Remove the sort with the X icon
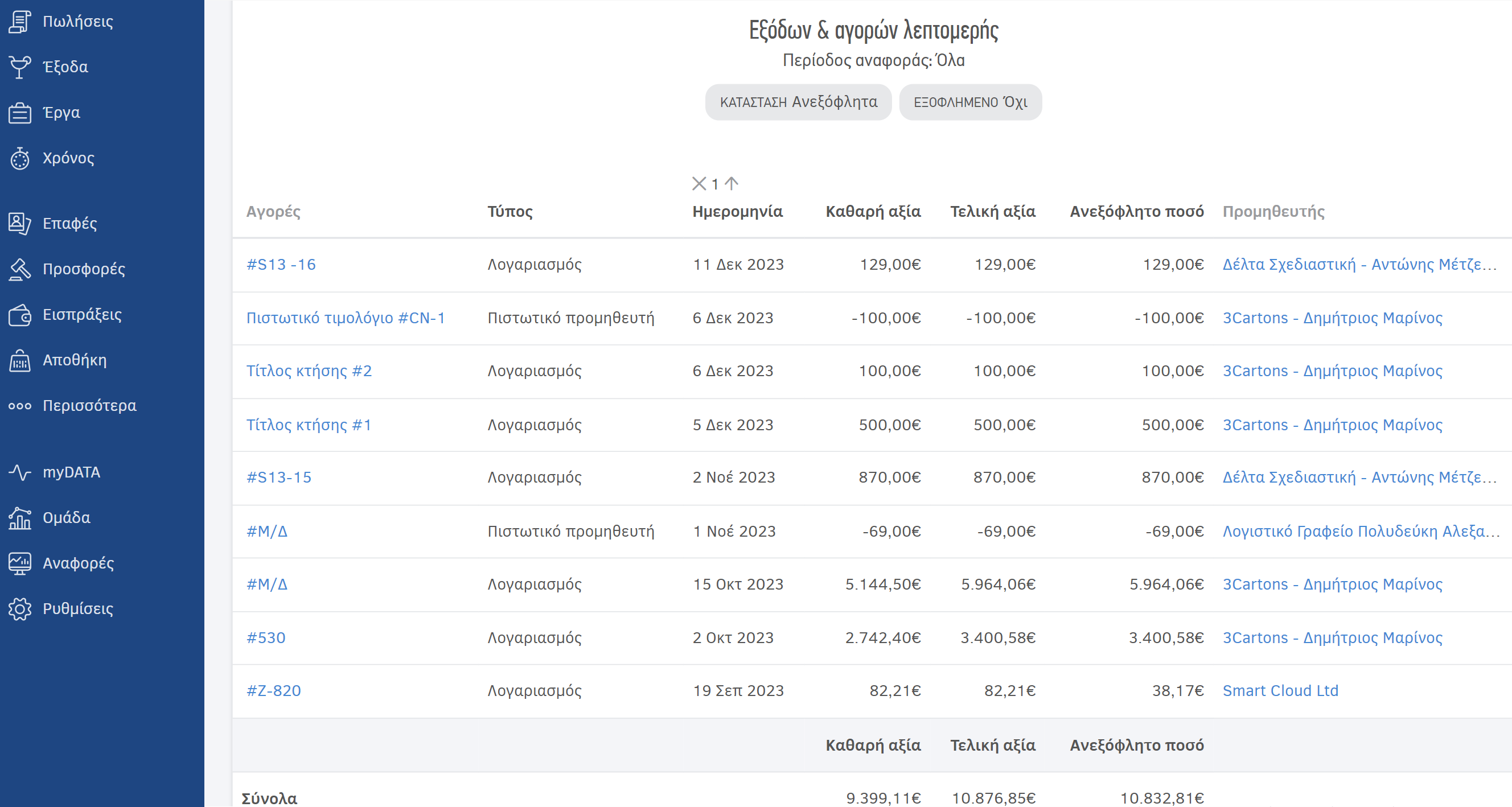This screenshot has height=807, width=1512. [x=699, y=184]
